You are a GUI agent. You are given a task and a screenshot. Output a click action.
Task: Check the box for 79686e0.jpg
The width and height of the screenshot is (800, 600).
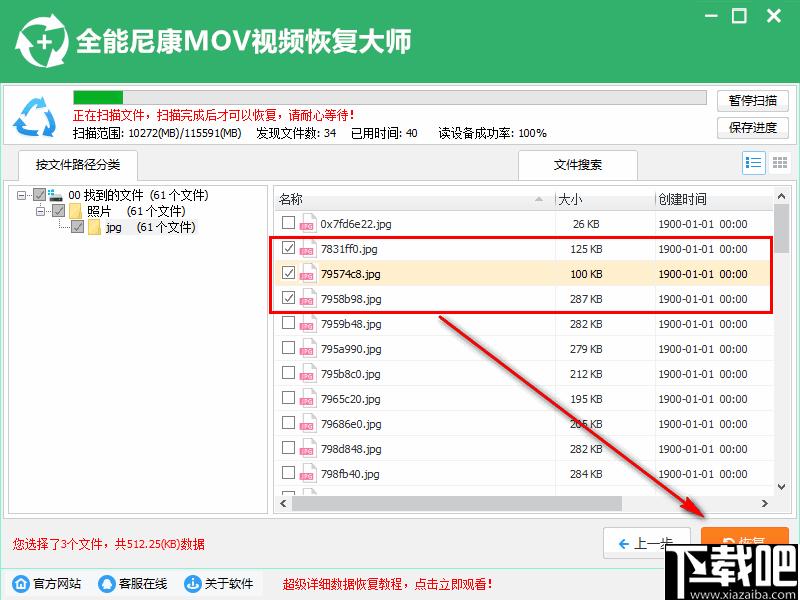tap(288, 423)
